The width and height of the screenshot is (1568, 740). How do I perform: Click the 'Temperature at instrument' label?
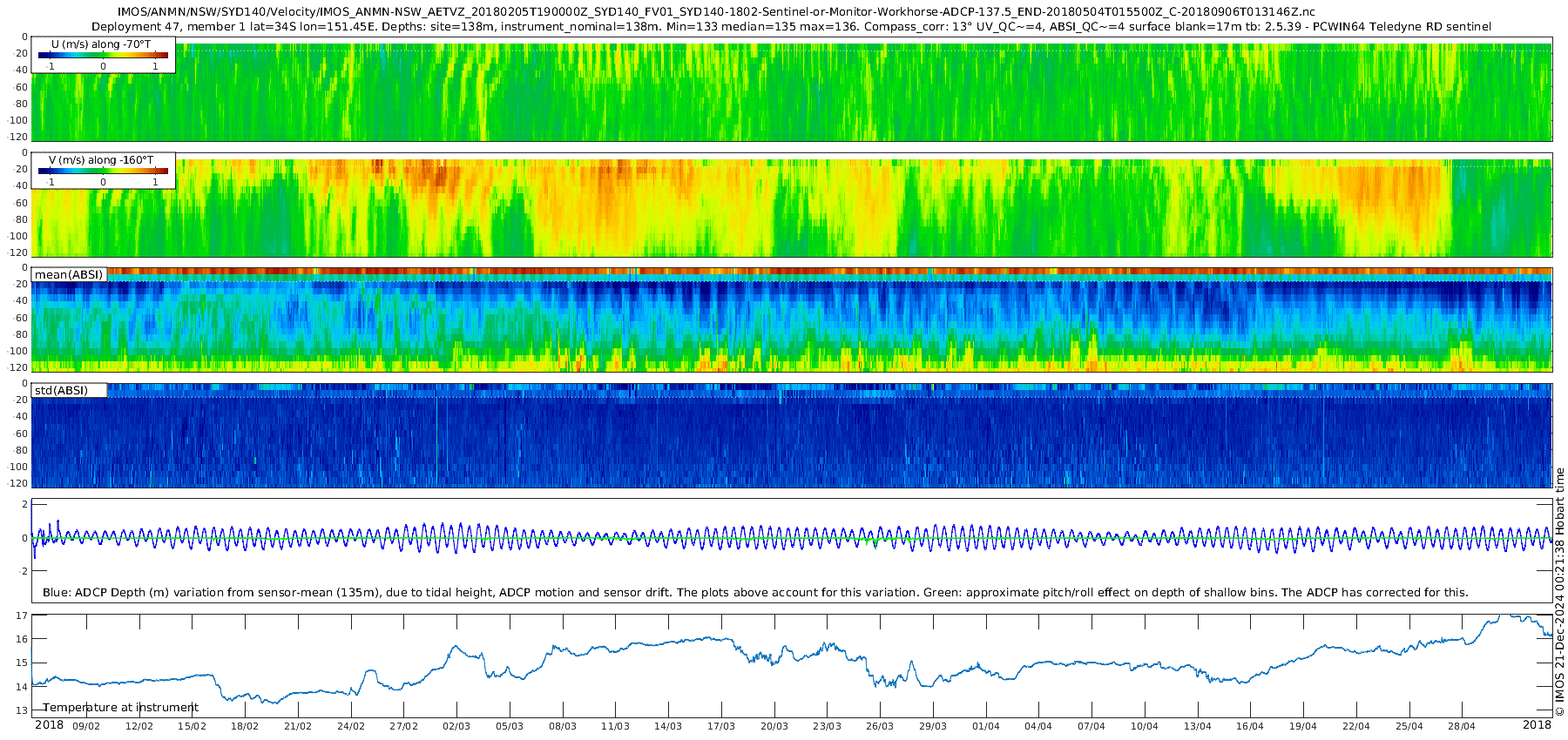[x=120, y=708]
